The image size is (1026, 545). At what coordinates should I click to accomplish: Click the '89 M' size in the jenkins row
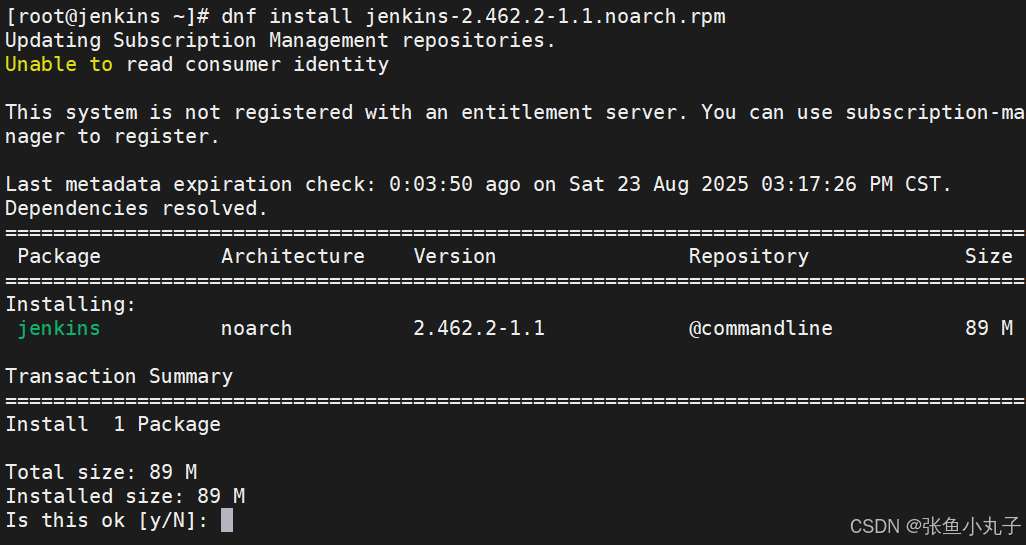coord(989,328)
